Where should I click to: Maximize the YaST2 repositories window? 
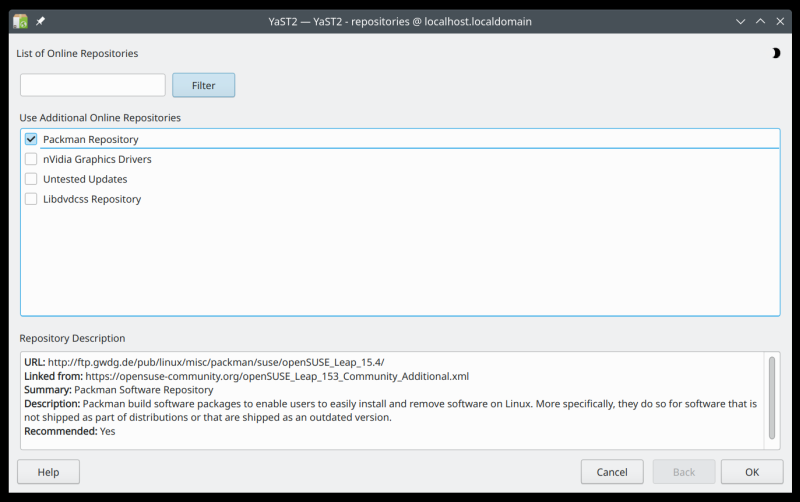pyautogui.click(x=760, y=21)
